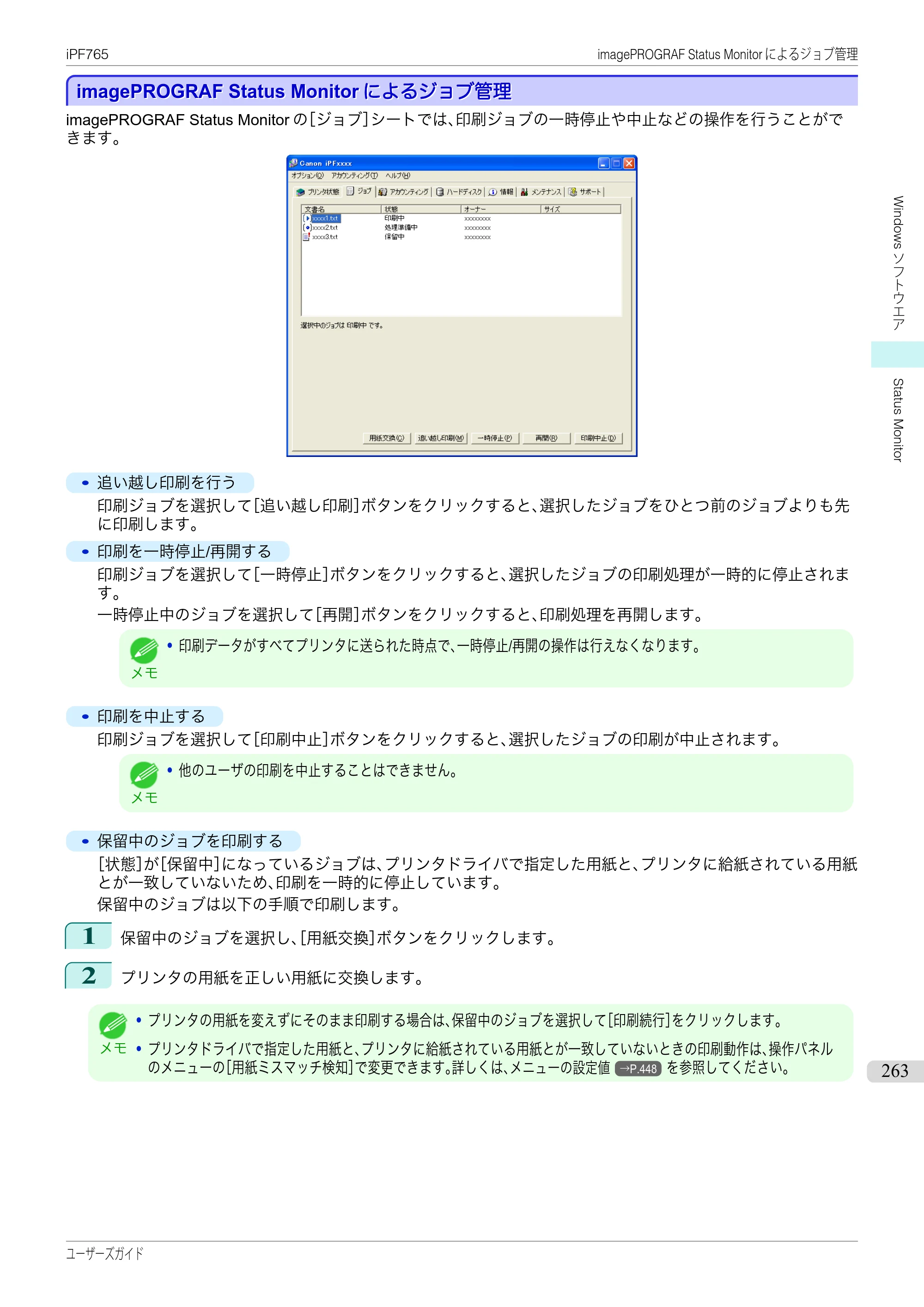Minimize the Canon iPFxxxx window
This screenshot has height=1307, width=924.
pos(603,164)
